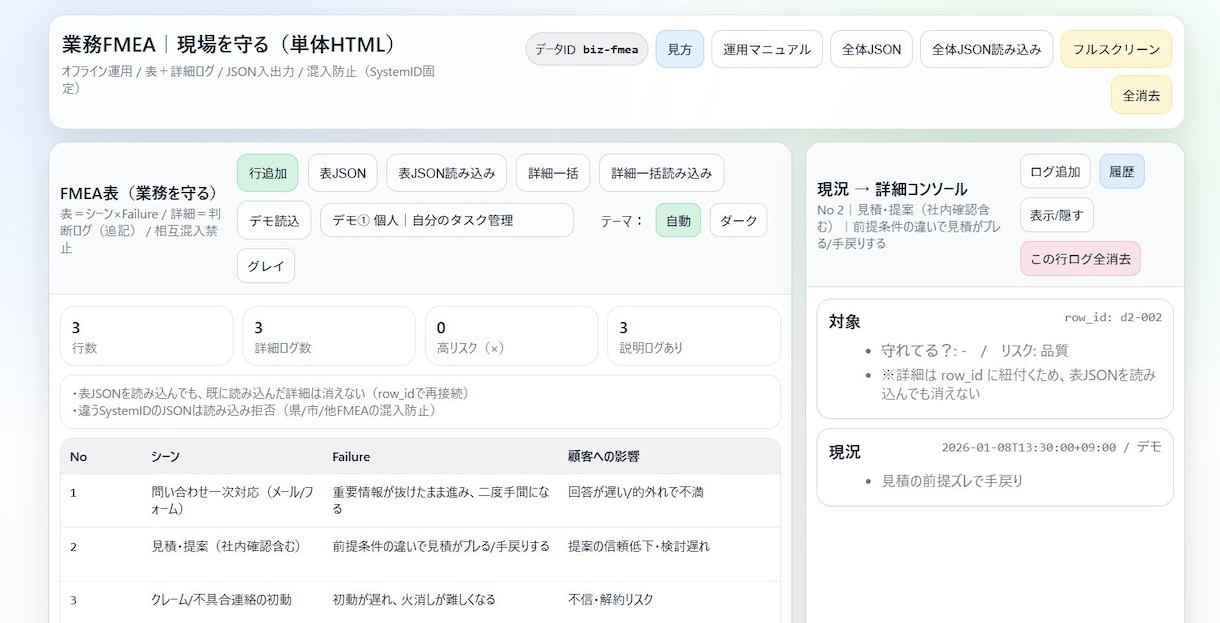
Task: Open the デモ① 個人 demo dropdown
Action: [x=447, y=220]
